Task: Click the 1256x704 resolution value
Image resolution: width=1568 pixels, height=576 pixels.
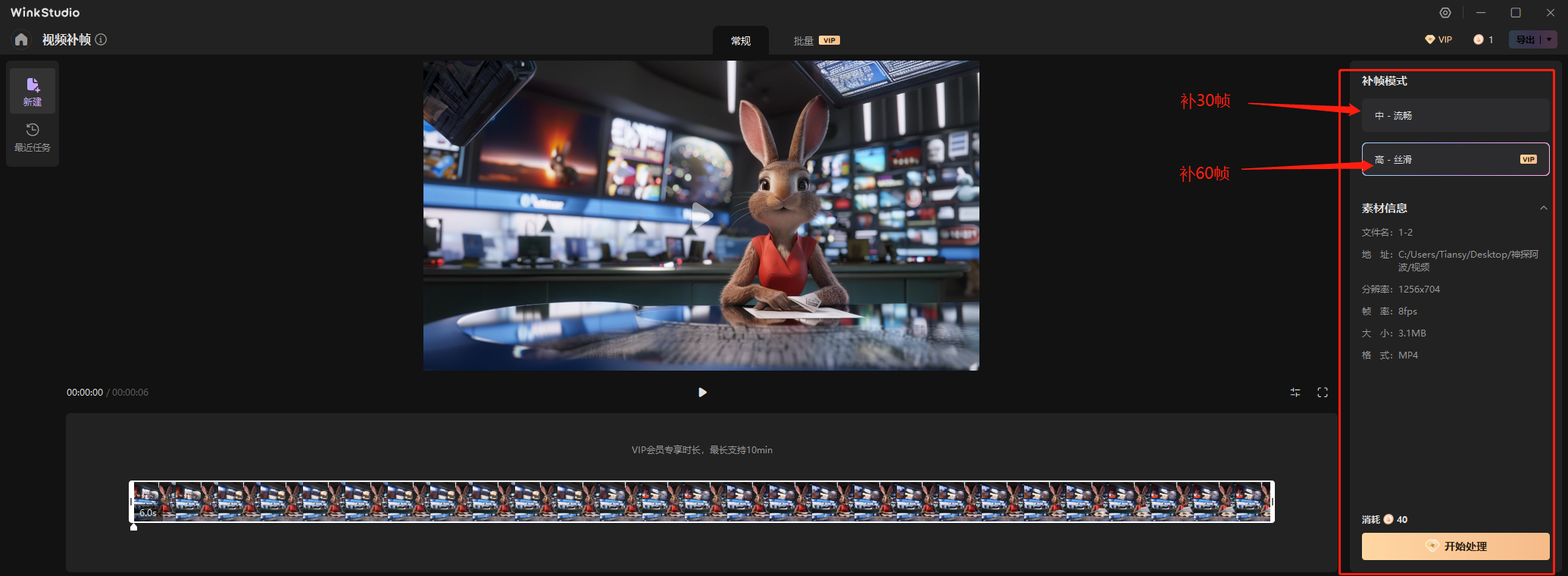Action: [x=1419, y=290]
